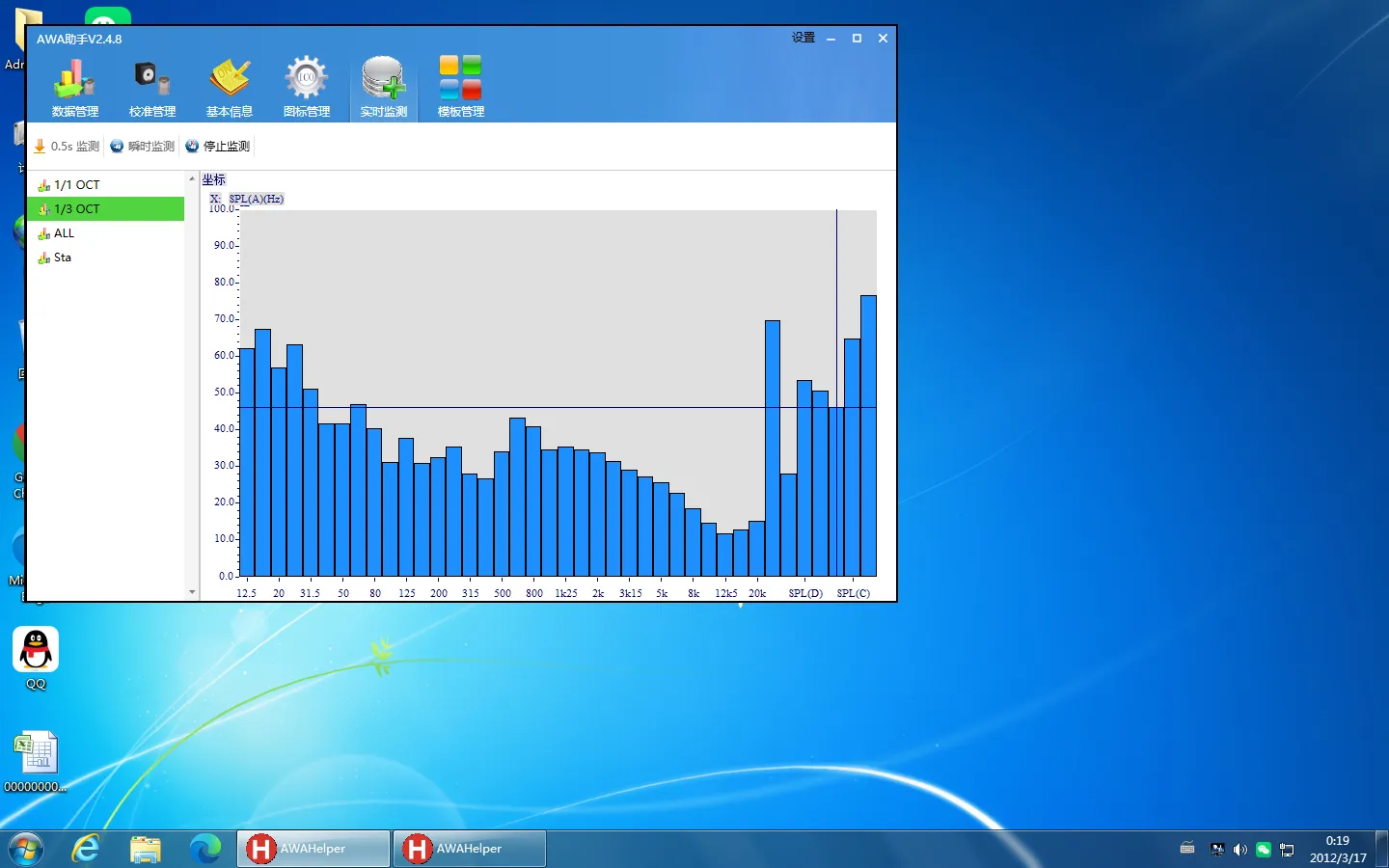Minimize the AWA助手 window

pyautogui.click(x=831, y=39)
